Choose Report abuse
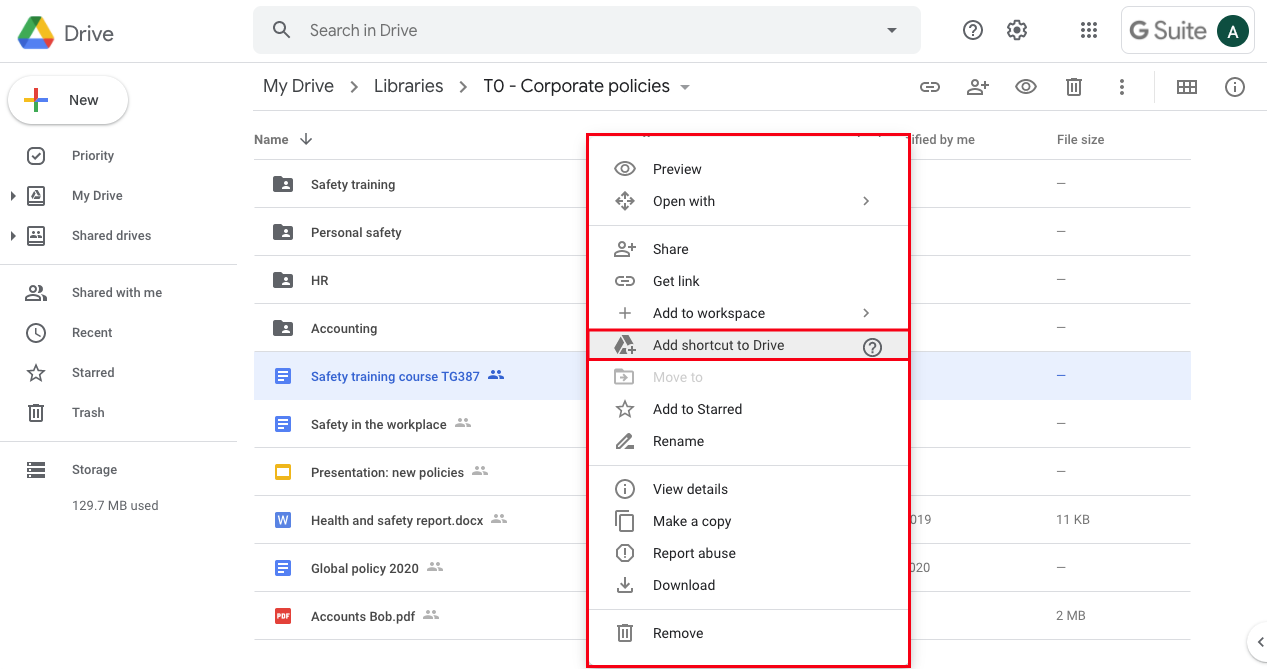This screenshot has width=1267, height=669. pos(748,553)
